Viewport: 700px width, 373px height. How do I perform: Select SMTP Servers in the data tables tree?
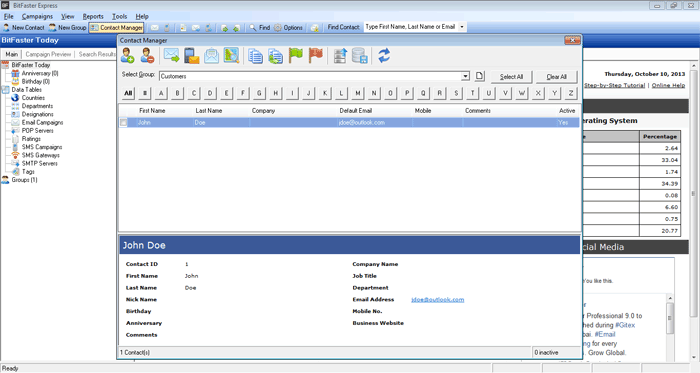[x=39, y=163]
